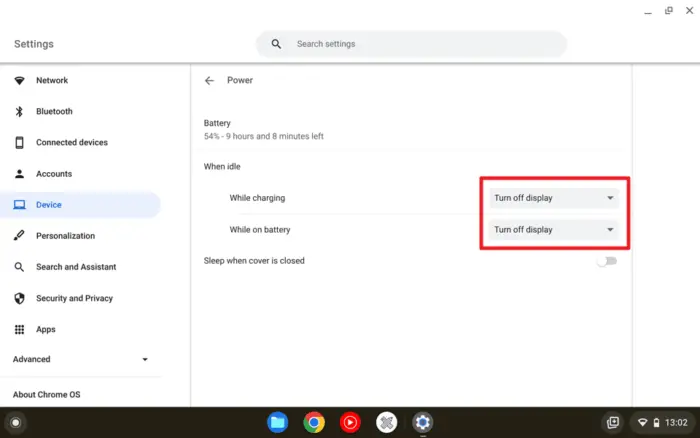Open the white crossed-tools app on shelf
The width and height of the screenshot is (700, 438).
(x=387, y=422)
